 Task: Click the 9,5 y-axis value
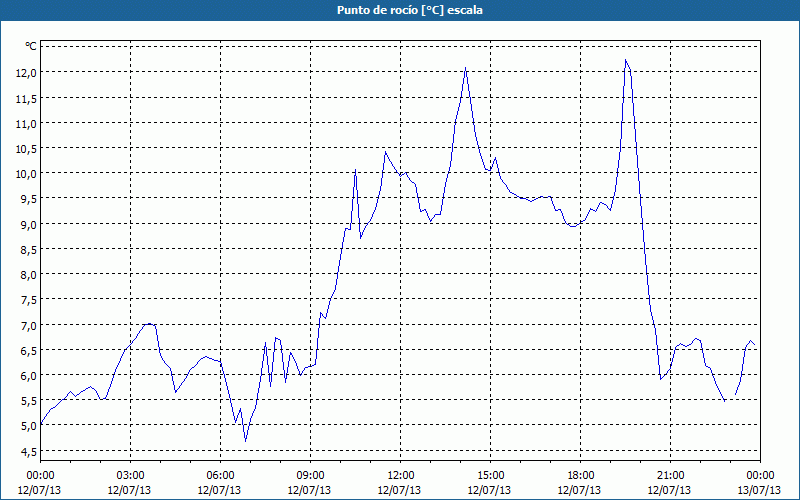[x=29, y=199]
